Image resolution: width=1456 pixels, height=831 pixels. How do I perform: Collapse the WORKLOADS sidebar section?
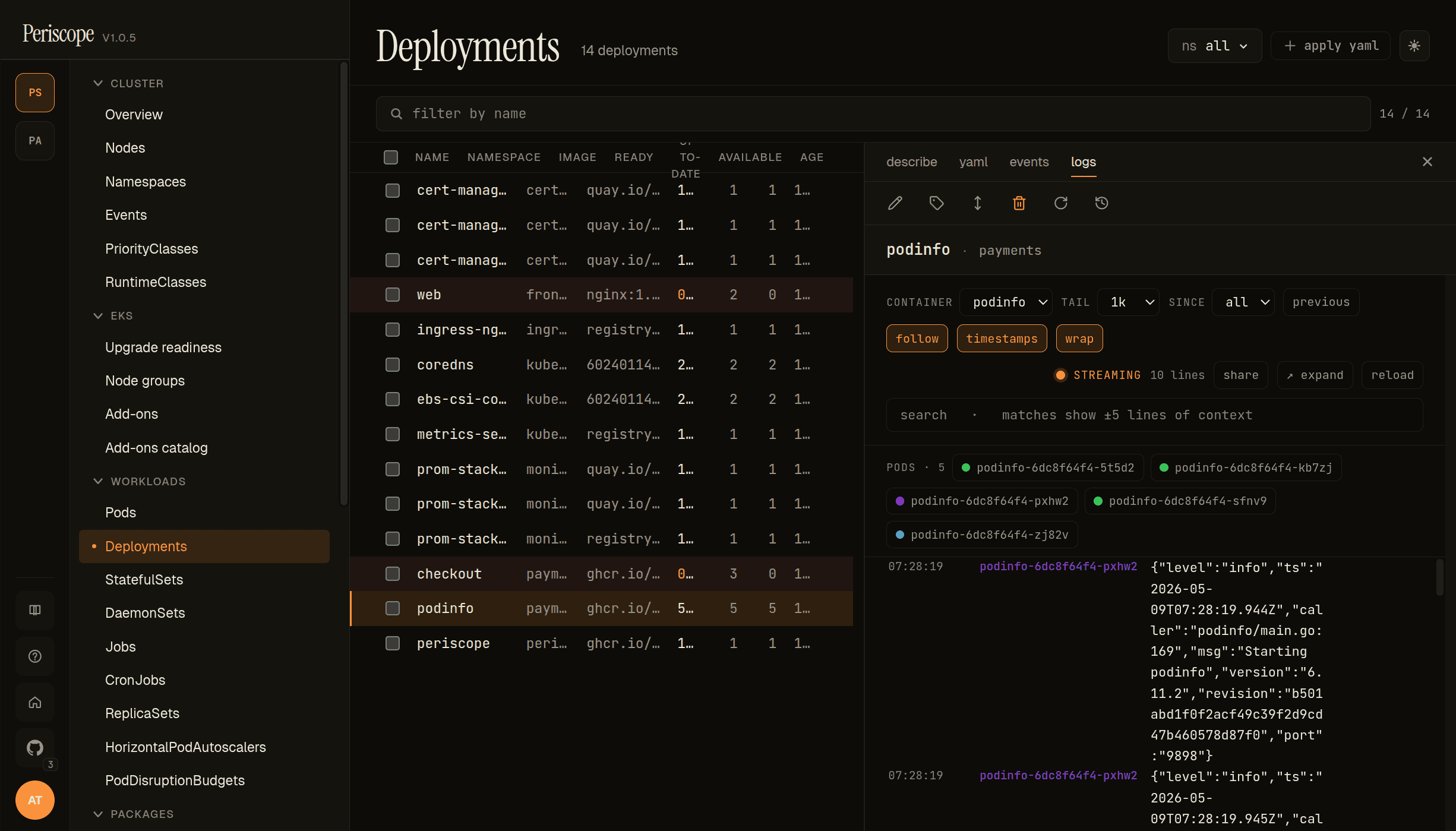pyautogui.click(x=139, y=481)
